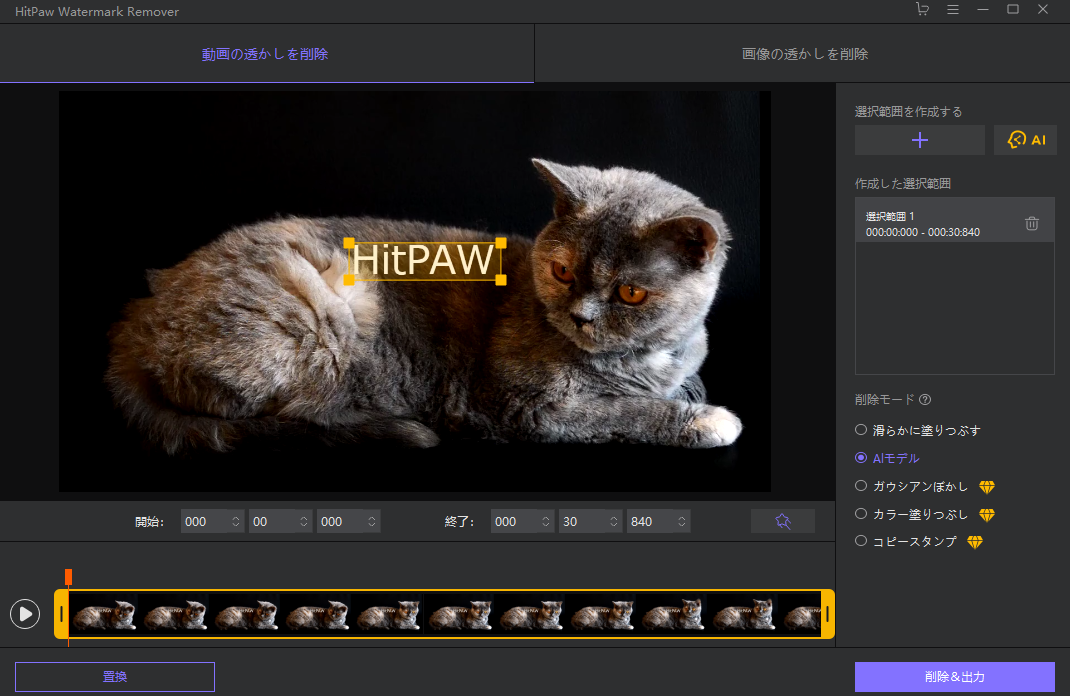Image resolution: width=1070 pixels, height=696 pixels.
Task: Click the AI selection button
Action: click(1026, 140)
